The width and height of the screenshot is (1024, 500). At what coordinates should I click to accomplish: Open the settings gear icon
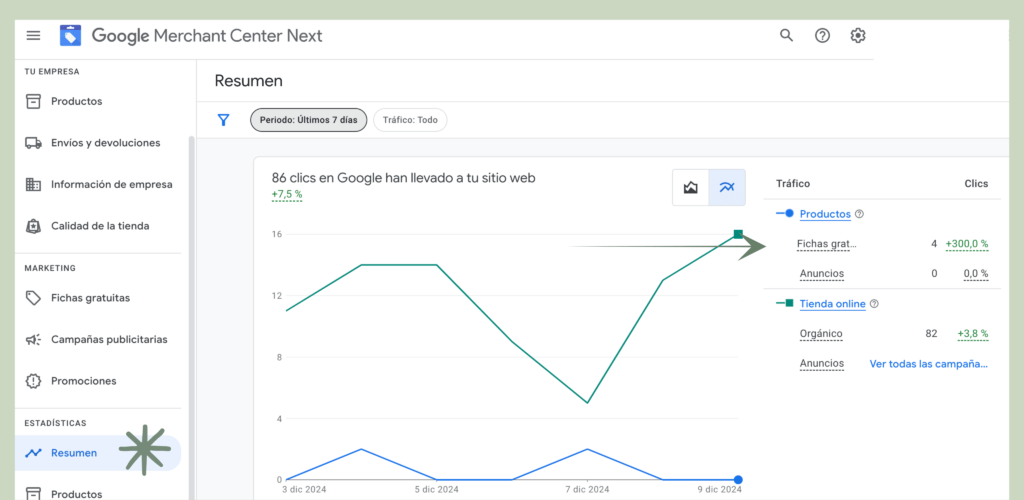857,35
